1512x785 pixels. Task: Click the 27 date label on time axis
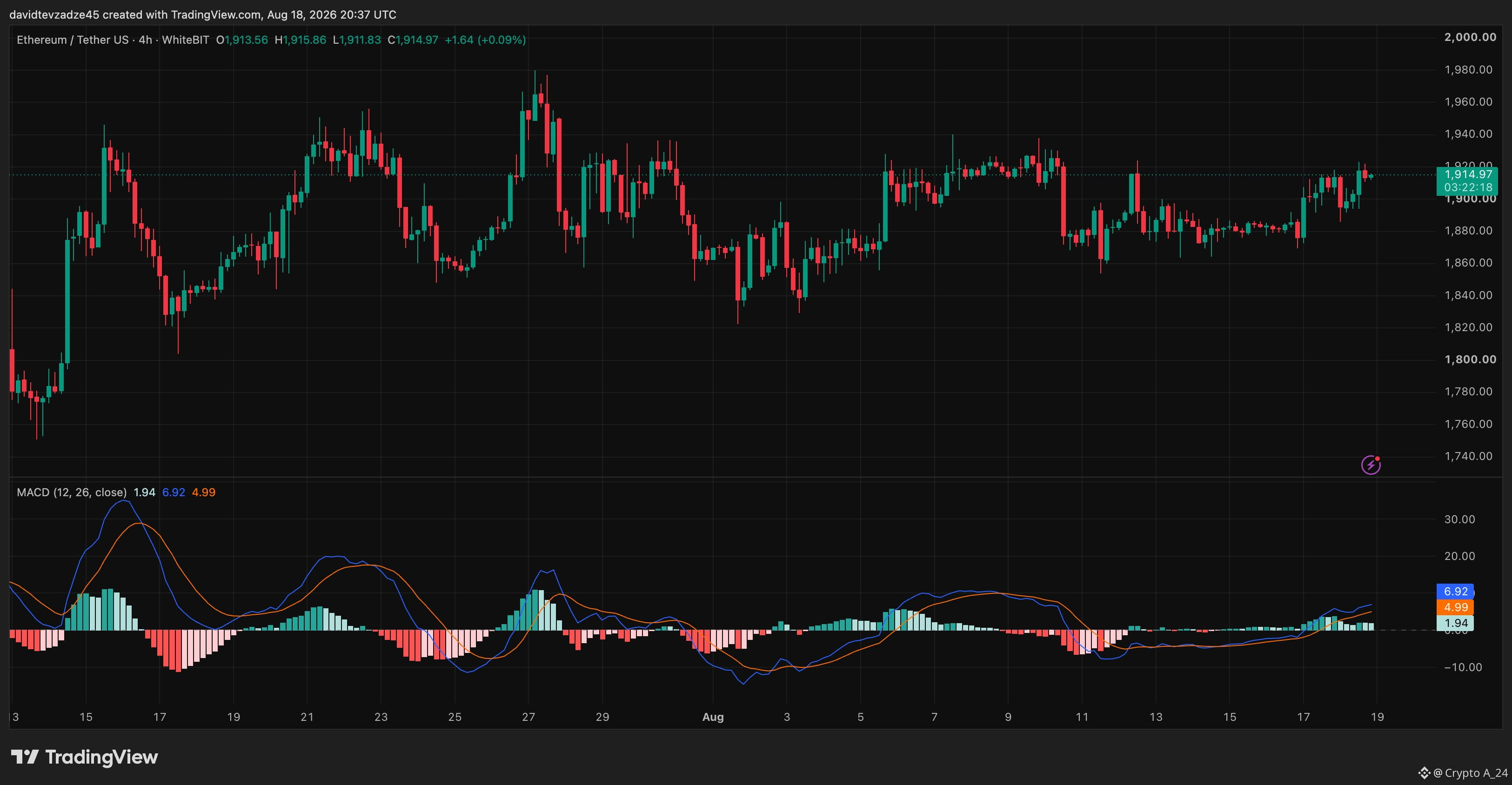529,717
